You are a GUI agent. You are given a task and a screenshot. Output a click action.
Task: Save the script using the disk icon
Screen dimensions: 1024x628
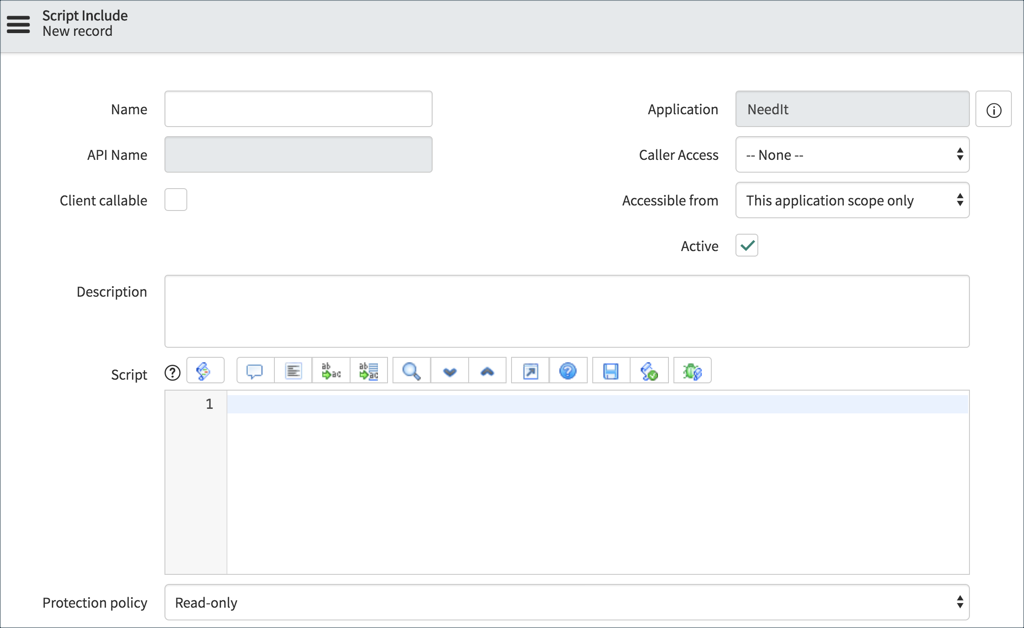tap(609, 370)
